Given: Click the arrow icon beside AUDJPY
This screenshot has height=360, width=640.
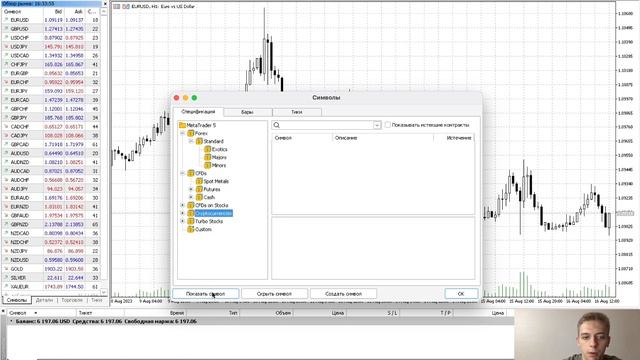Looking at the screenshot, I should pyautogui.click(x=6, y=189).
